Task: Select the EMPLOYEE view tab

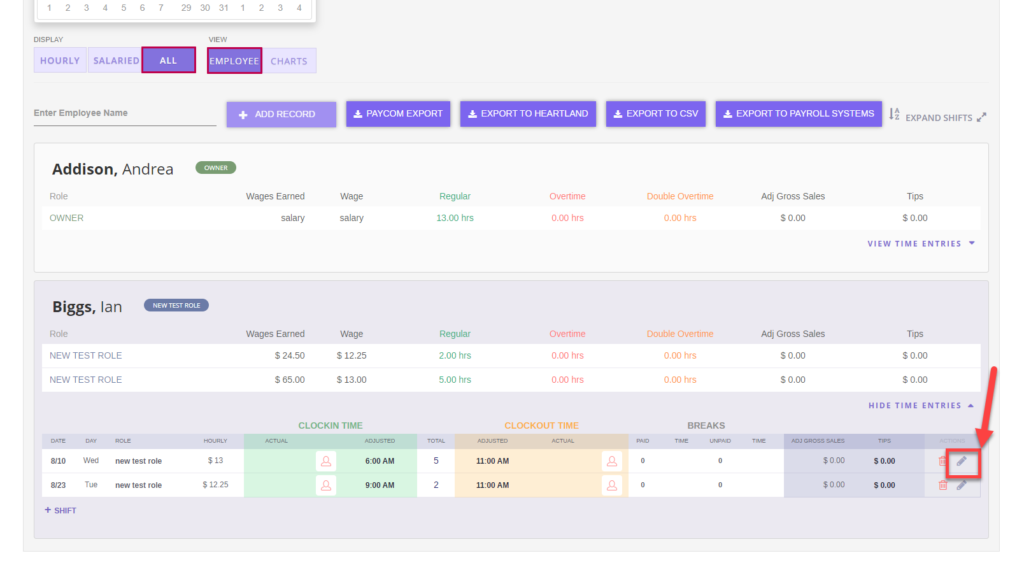Action: tap(234, 60)
